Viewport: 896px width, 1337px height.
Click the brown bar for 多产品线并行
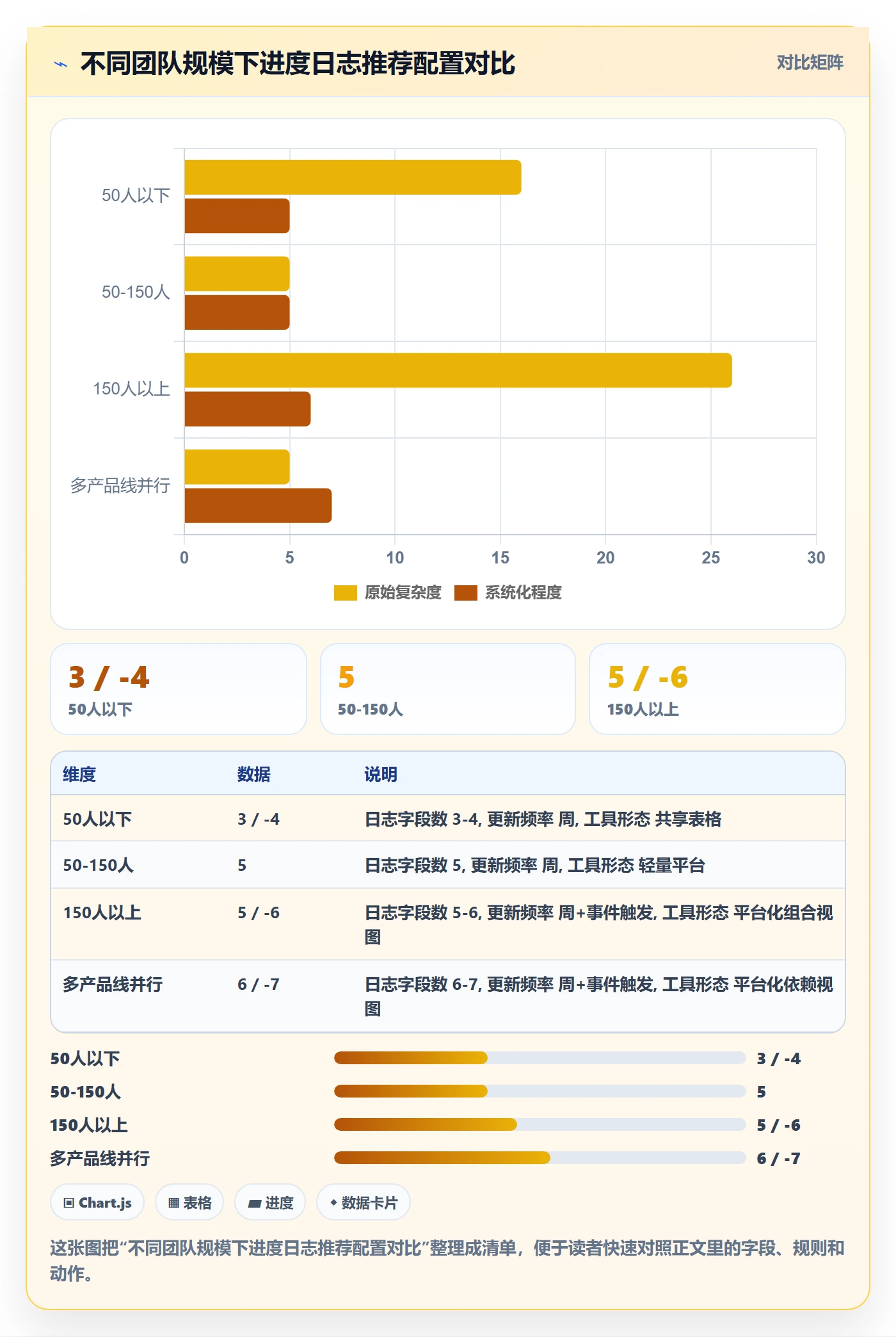(x=258, y=506)
